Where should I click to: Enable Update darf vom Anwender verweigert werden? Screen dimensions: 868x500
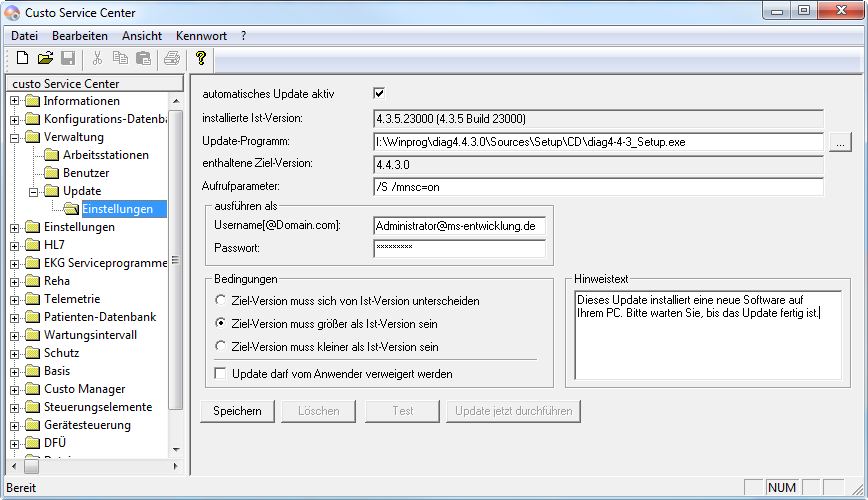coord(220,373)
